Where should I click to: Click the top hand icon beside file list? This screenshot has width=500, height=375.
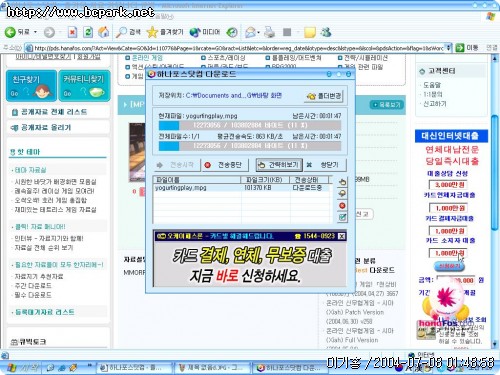pos(342,182)
